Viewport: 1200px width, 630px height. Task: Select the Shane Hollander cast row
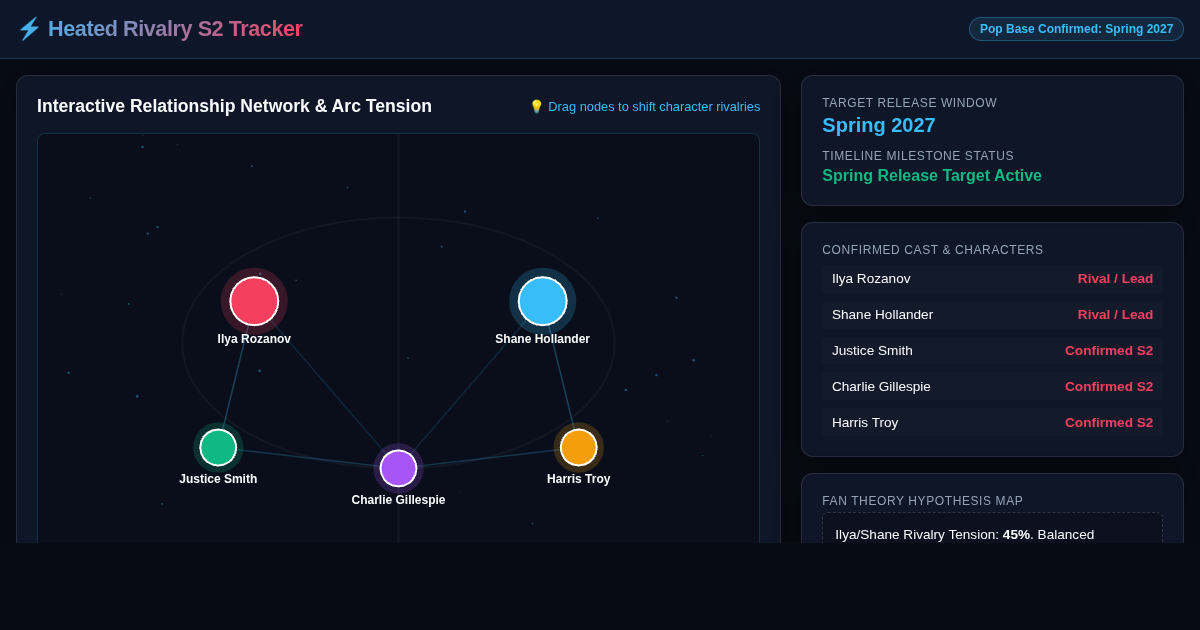coord(992,315)
